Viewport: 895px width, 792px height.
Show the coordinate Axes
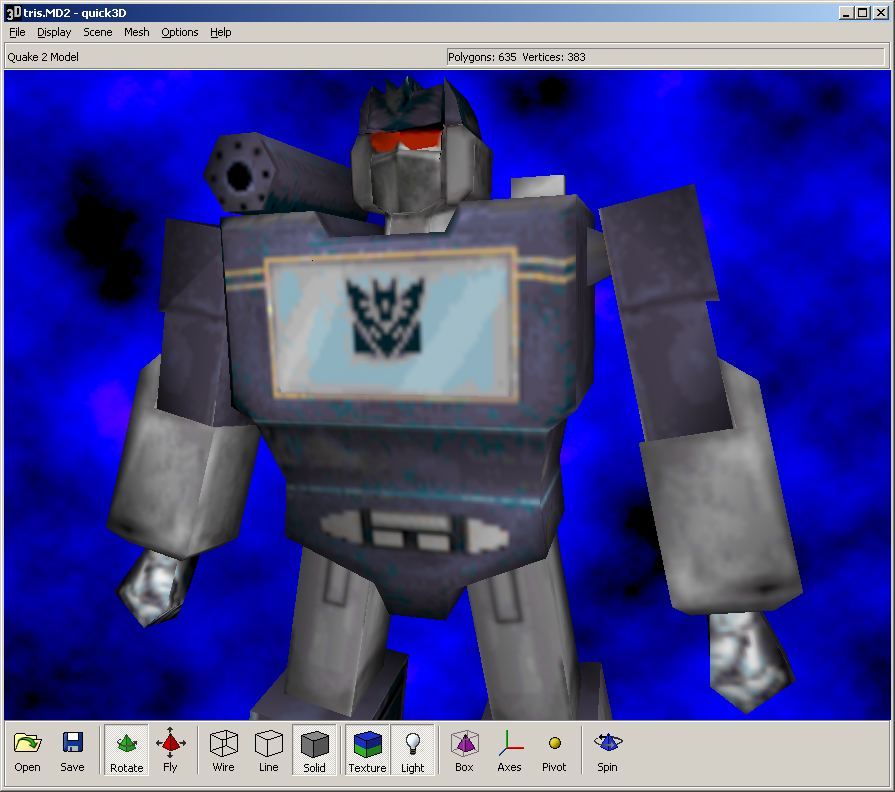[x=509, y=751]
